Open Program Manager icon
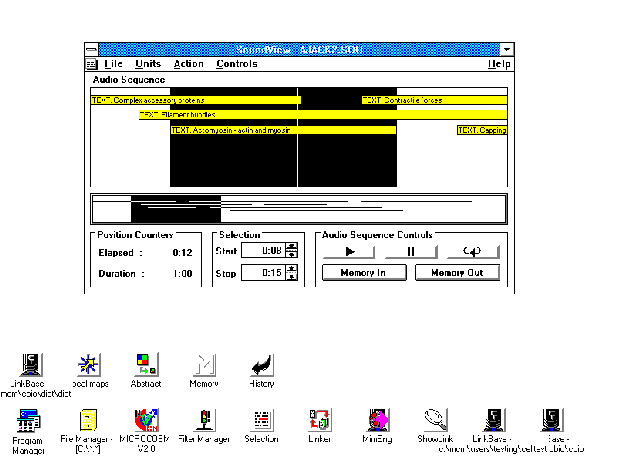The width and height of the screenshot is (618, 463). [x=29, y=420]
